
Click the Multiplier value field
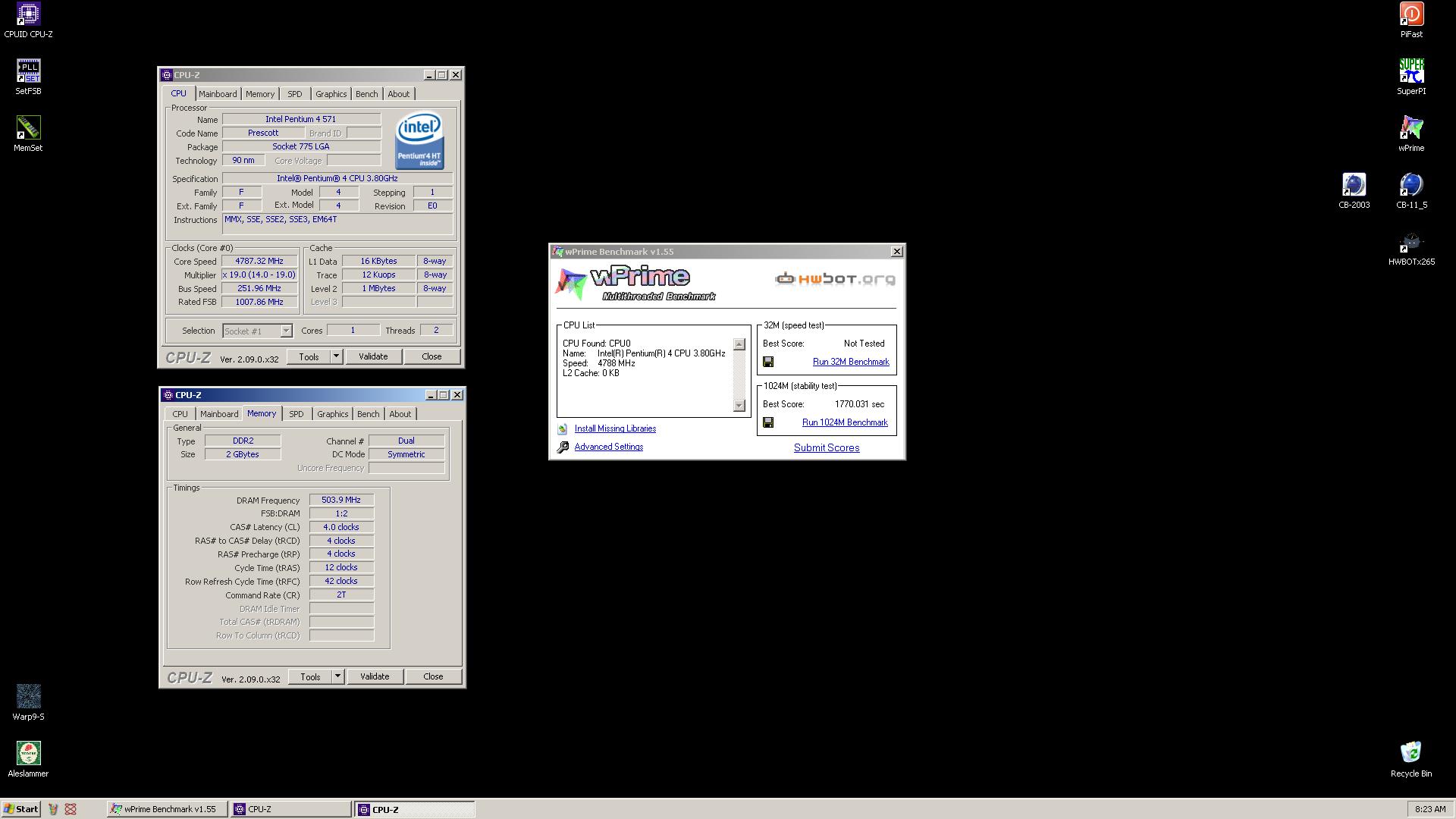[x=259, y=275]
